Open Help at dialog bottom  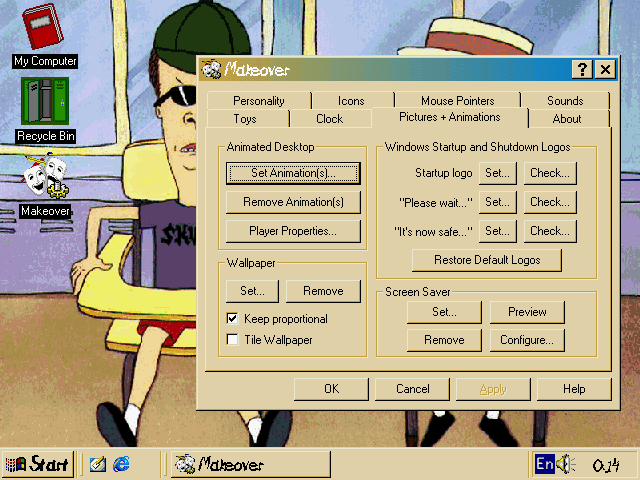point(574,389)
